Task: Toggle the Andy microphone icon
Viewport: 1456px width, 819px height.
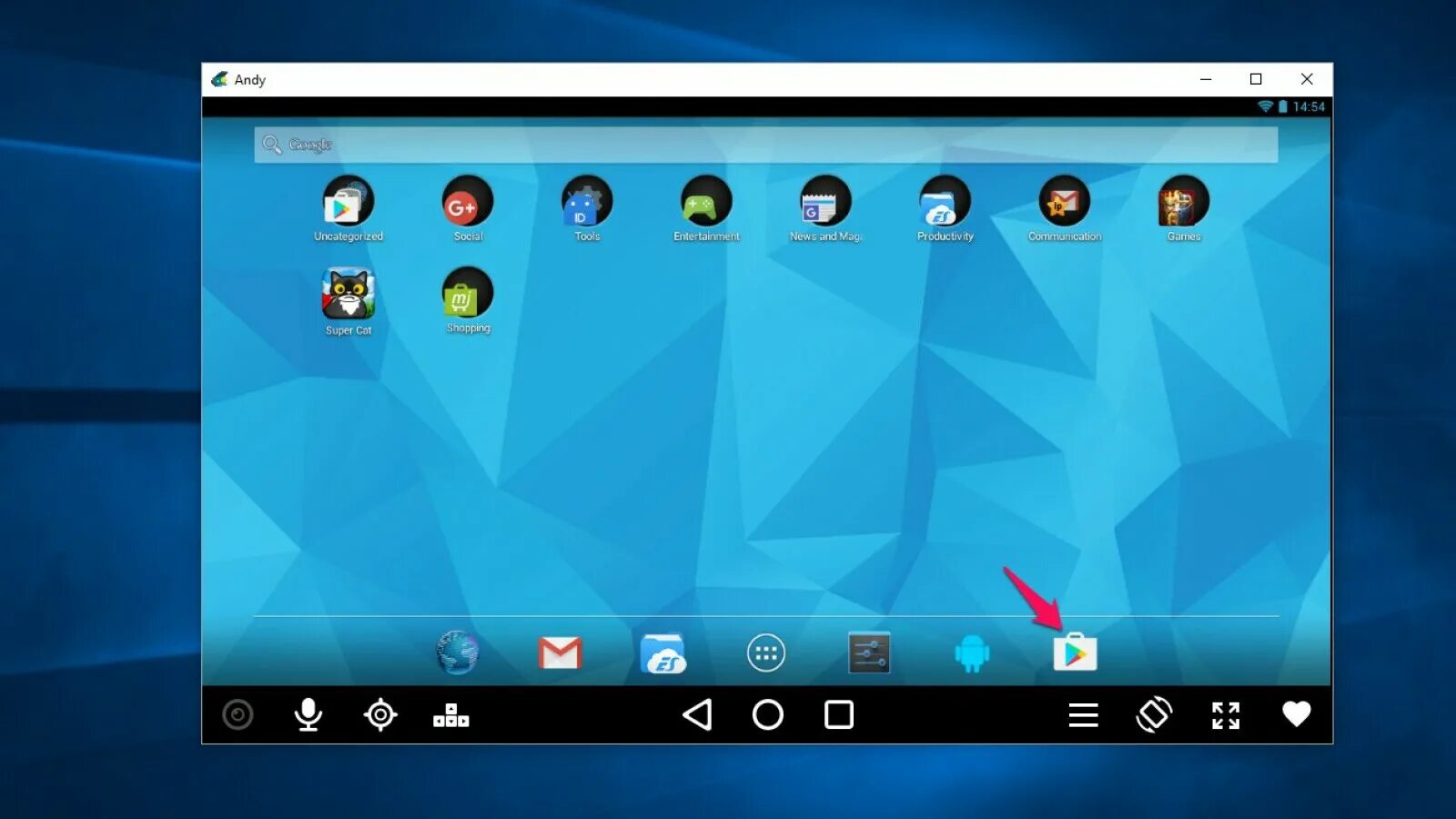Action: (308, 715)
